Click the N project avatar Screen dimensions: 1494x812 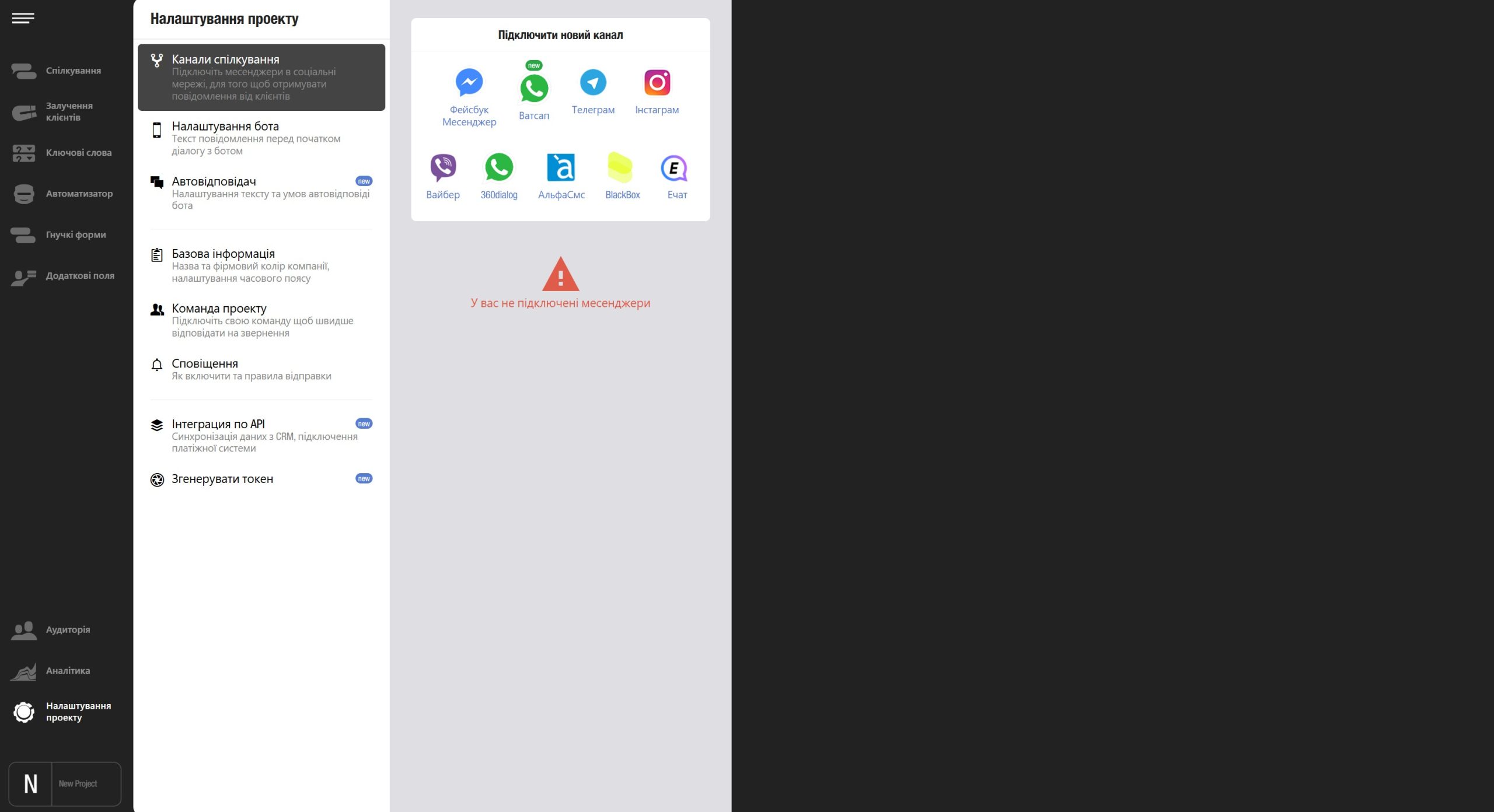click(x=30, y=785)
